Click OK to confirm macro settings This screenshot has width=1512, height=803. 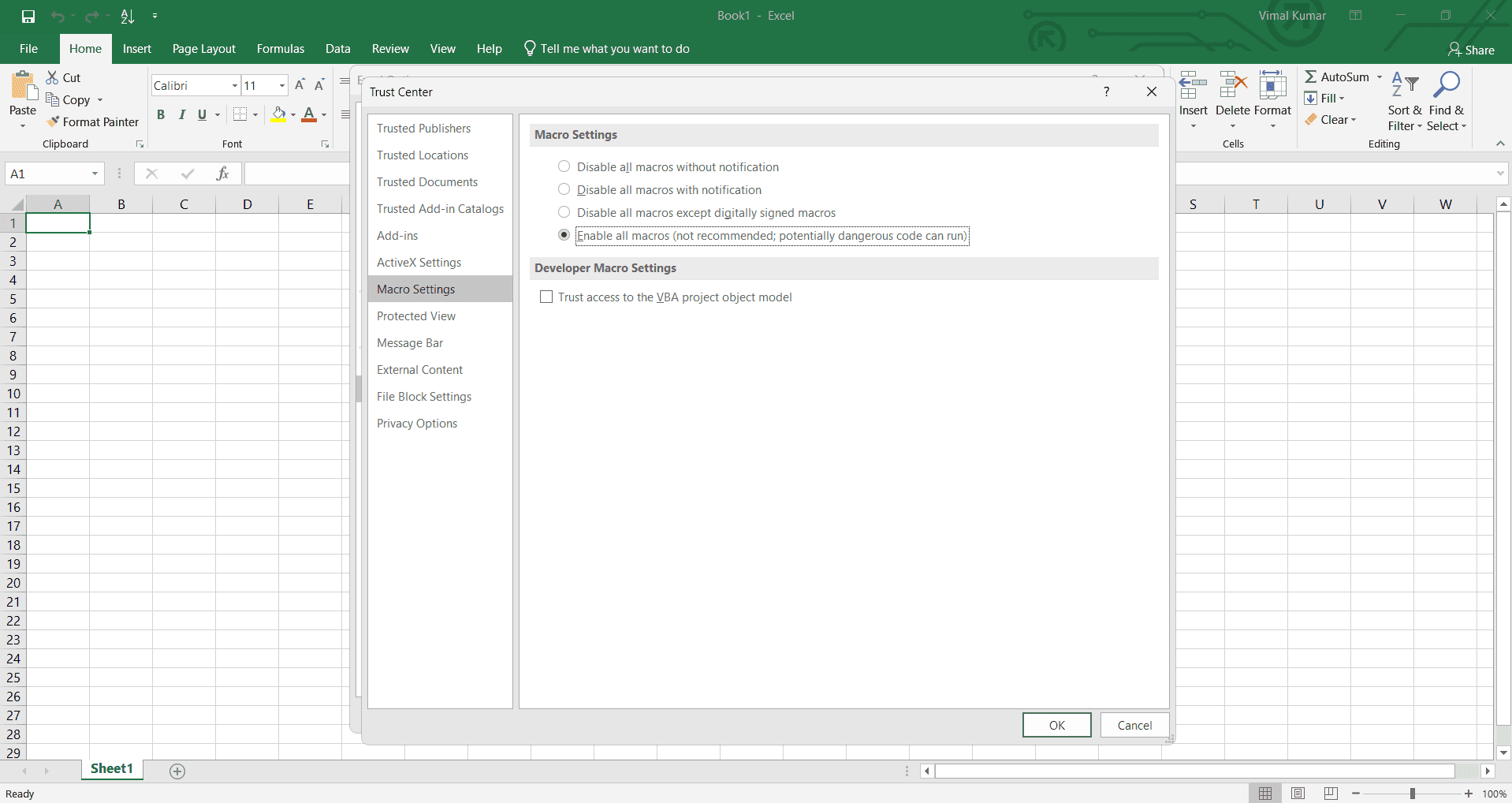click(1056, 725)
